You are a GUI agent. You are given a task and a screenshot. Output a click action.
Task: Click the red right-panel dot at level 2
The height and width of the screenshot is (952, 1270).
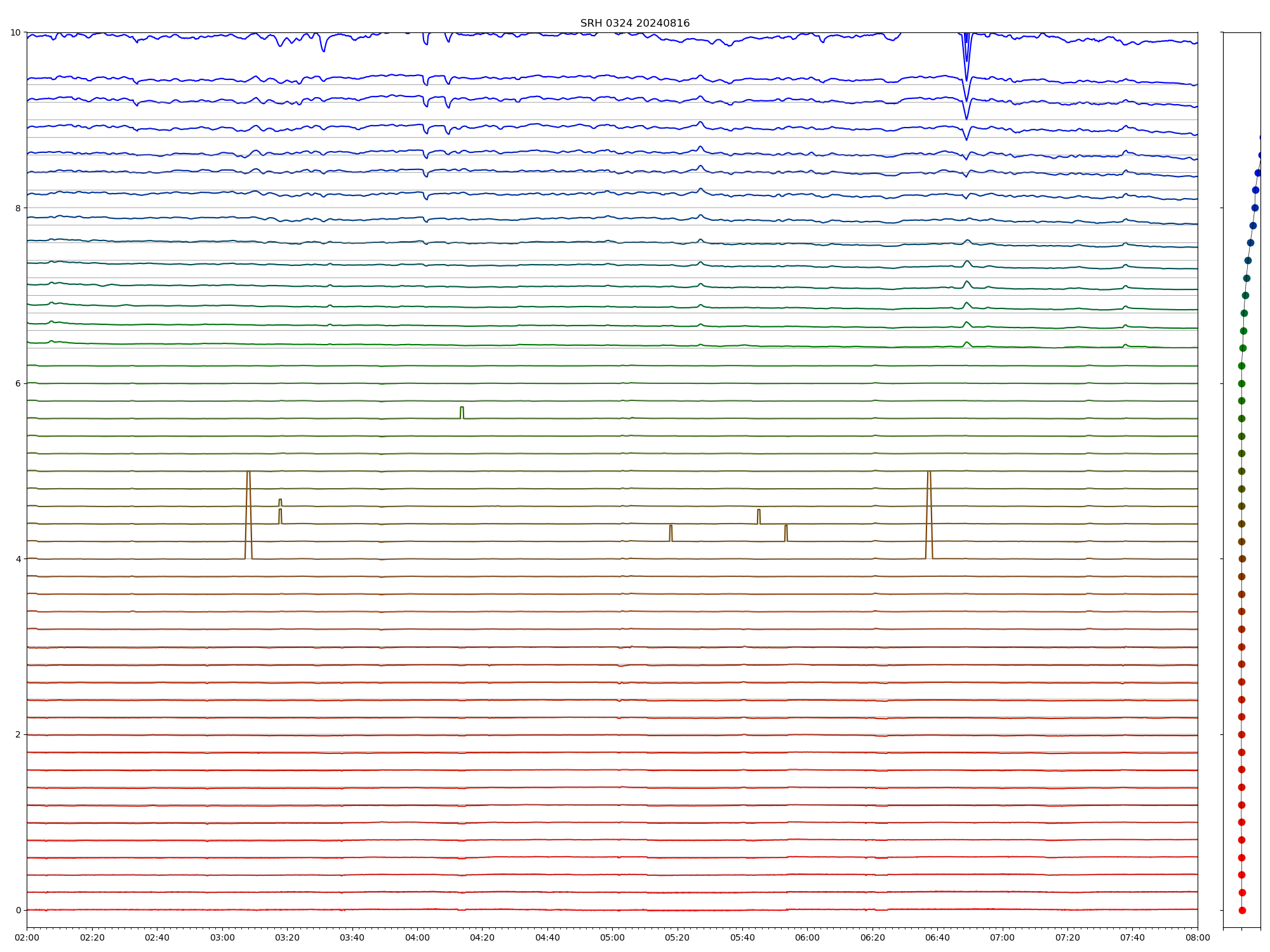point(1241,734)
